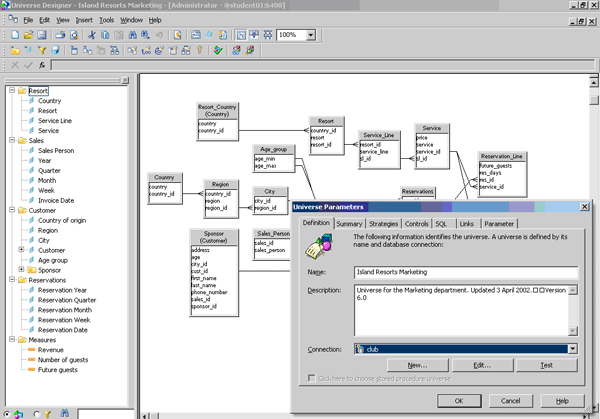
Task: Collapse the Sales class in the tree
Action: click(12, 140)
